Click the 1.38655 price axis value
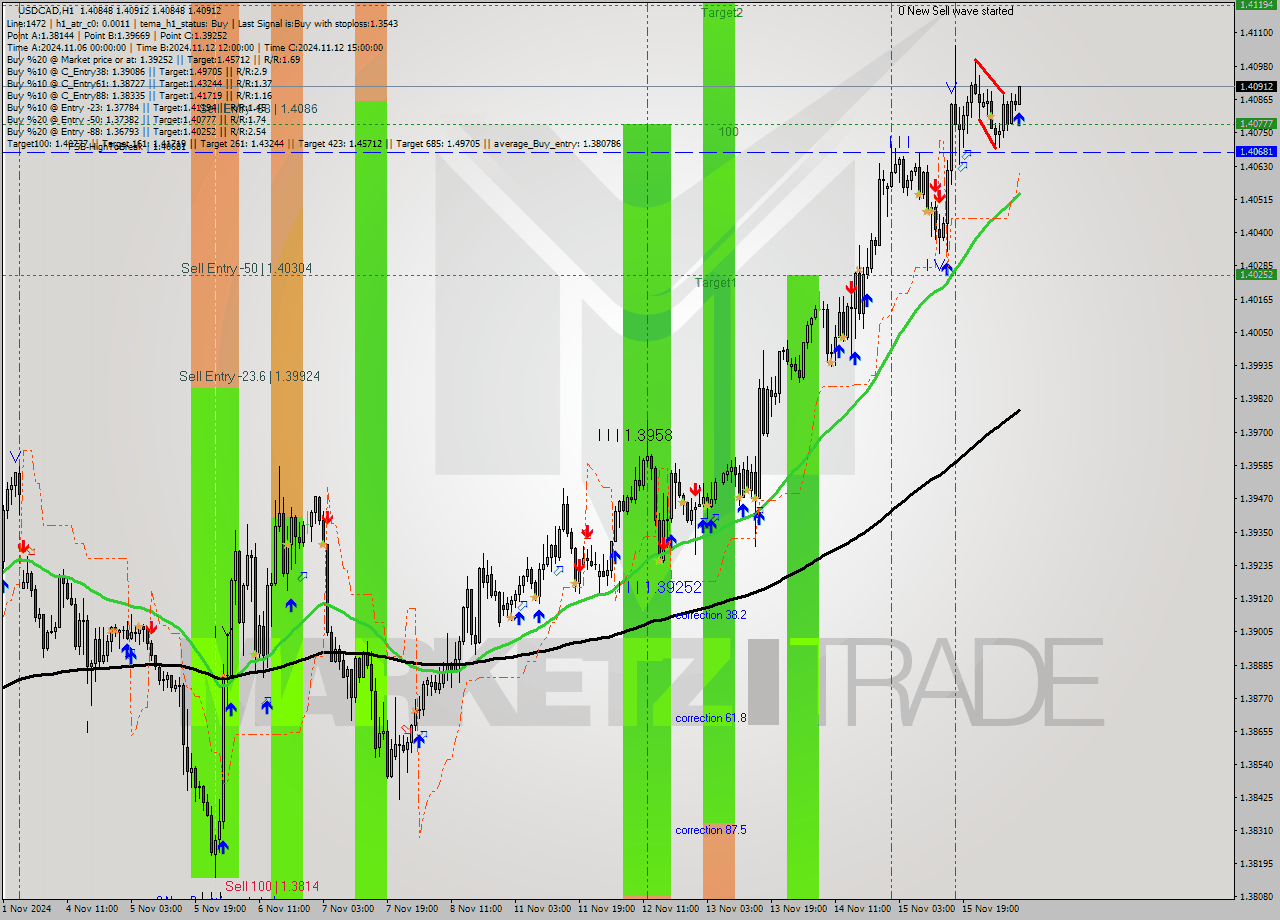This screenshot has width=1280, height=920. point(1256,731)
